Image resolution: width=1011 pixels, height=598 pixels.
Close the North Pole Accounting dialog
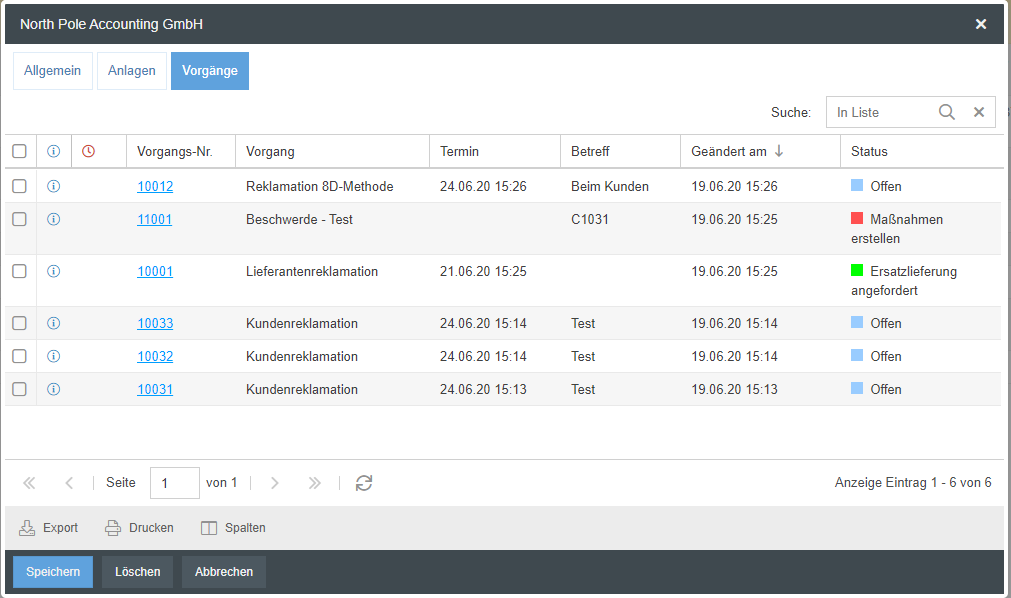981,24
